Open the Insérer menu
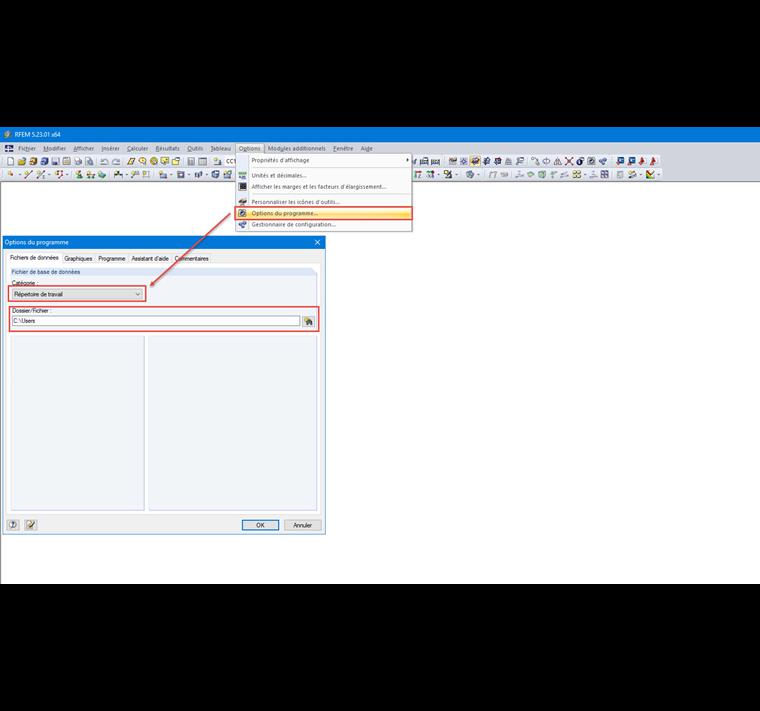The height and width of the screenshot is (711, 760). [x=111, y=149]
